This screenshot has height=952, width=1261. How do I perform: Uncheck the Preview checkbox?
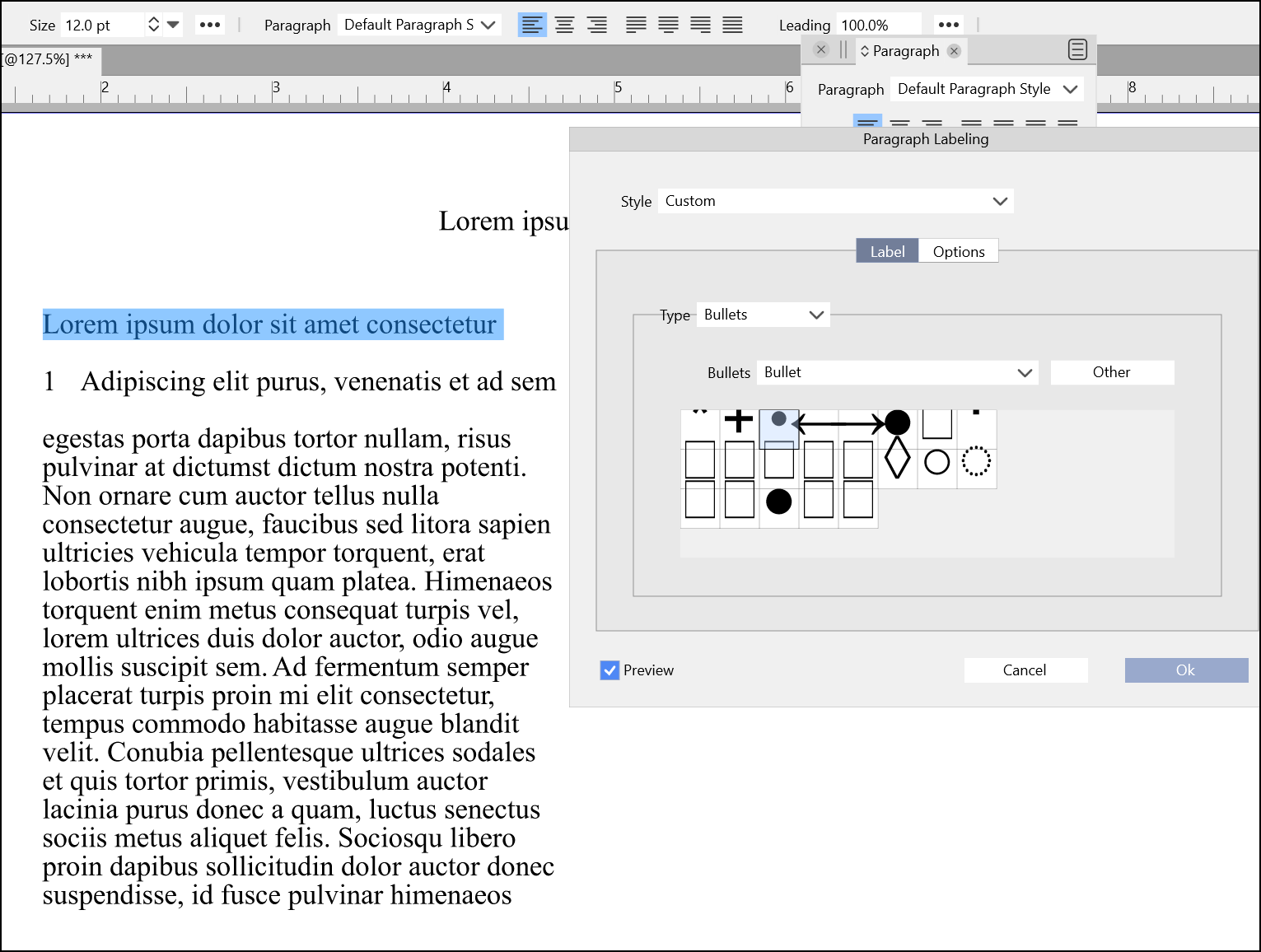coord(609,670)
